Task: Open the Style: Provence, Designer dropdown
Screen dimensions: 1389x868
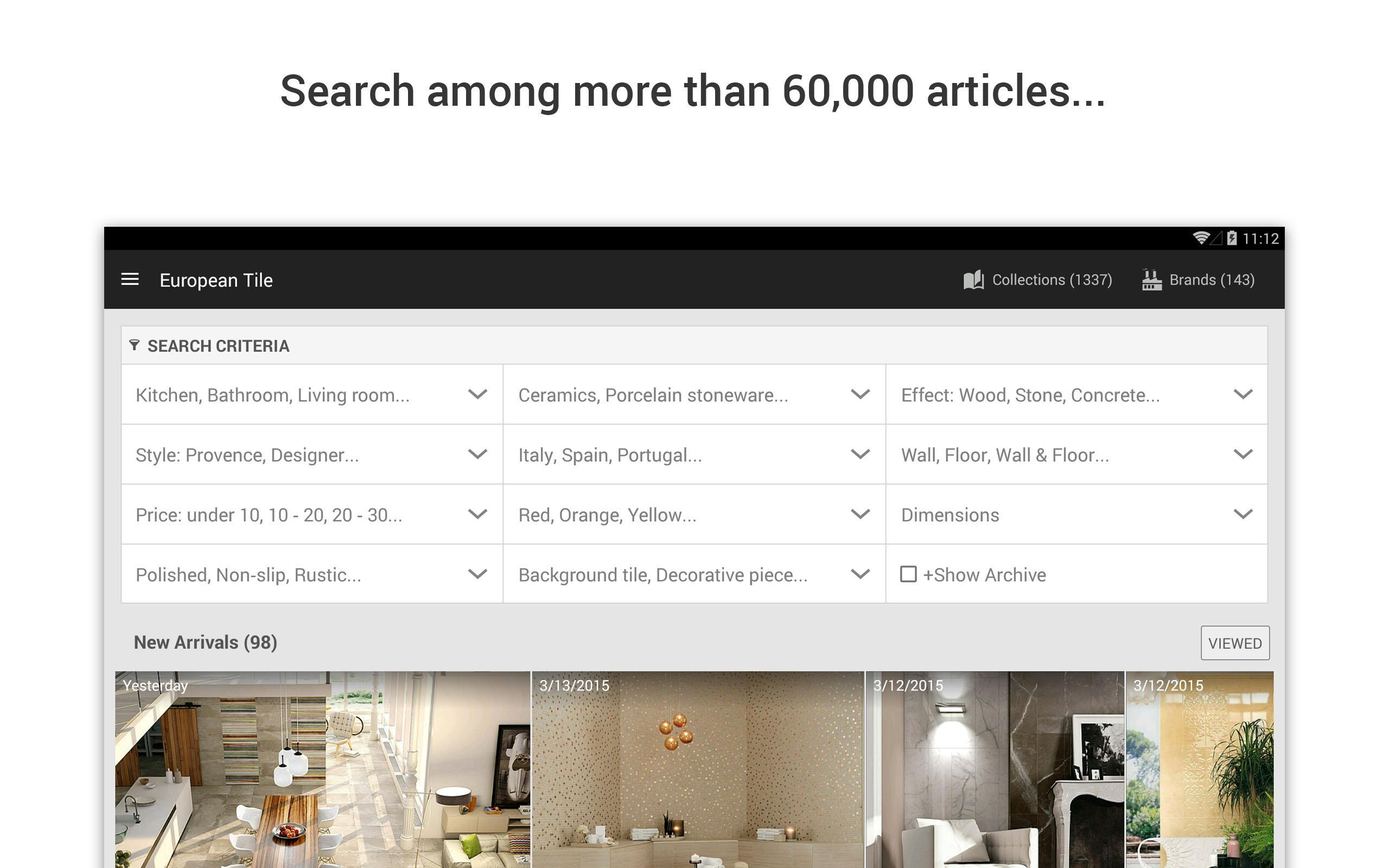Action: 311,454
